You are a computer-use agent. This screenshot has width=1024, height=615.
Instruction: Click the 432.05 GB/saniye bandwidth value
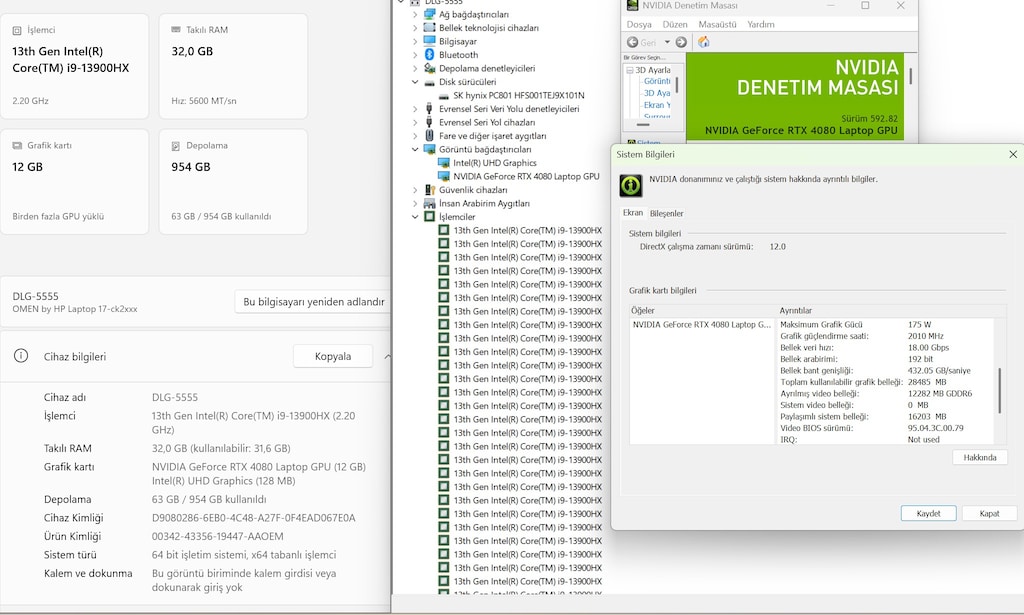(x=939, y=371)
